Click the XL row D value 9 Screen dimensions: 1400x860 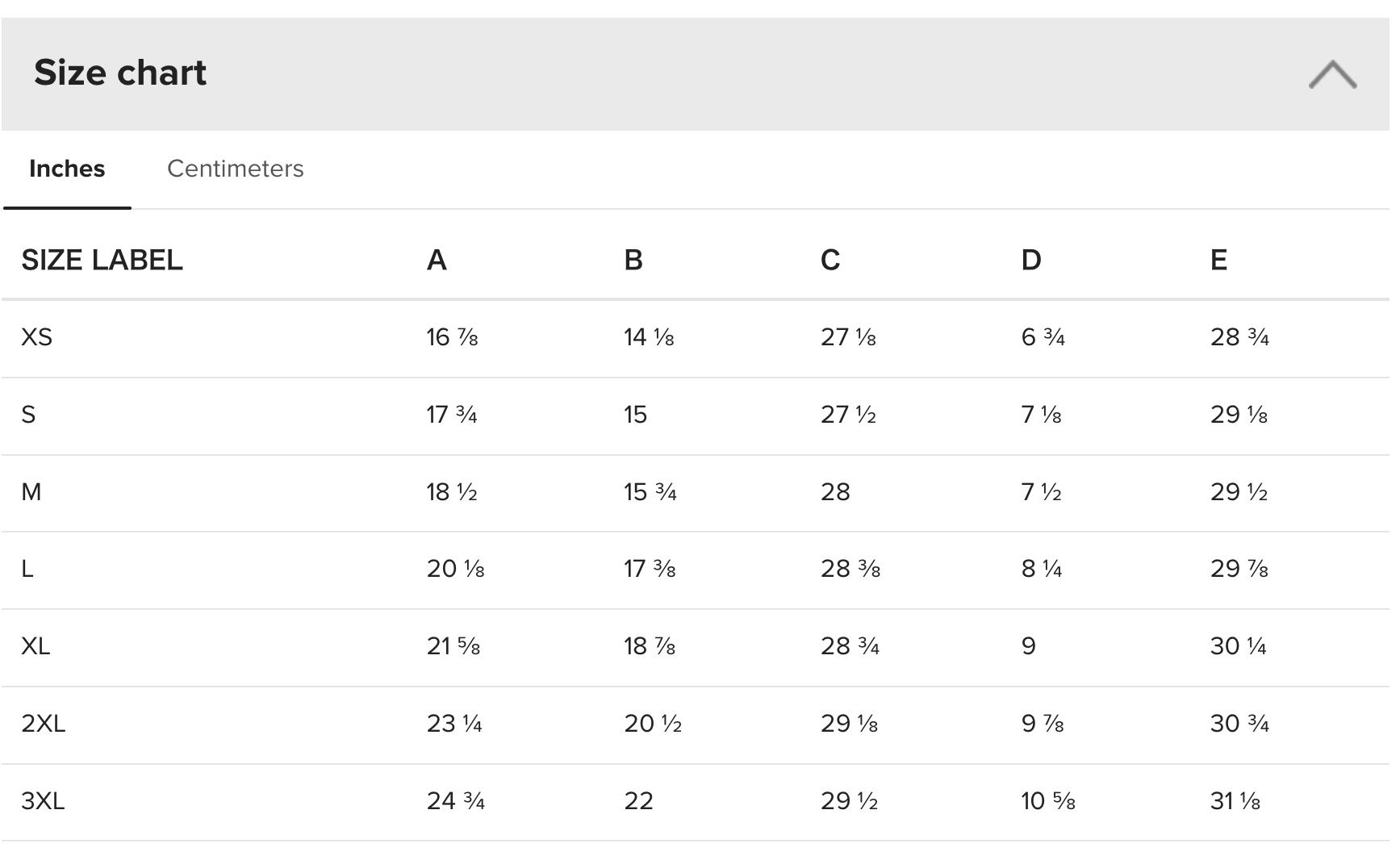click(1028, 646)
